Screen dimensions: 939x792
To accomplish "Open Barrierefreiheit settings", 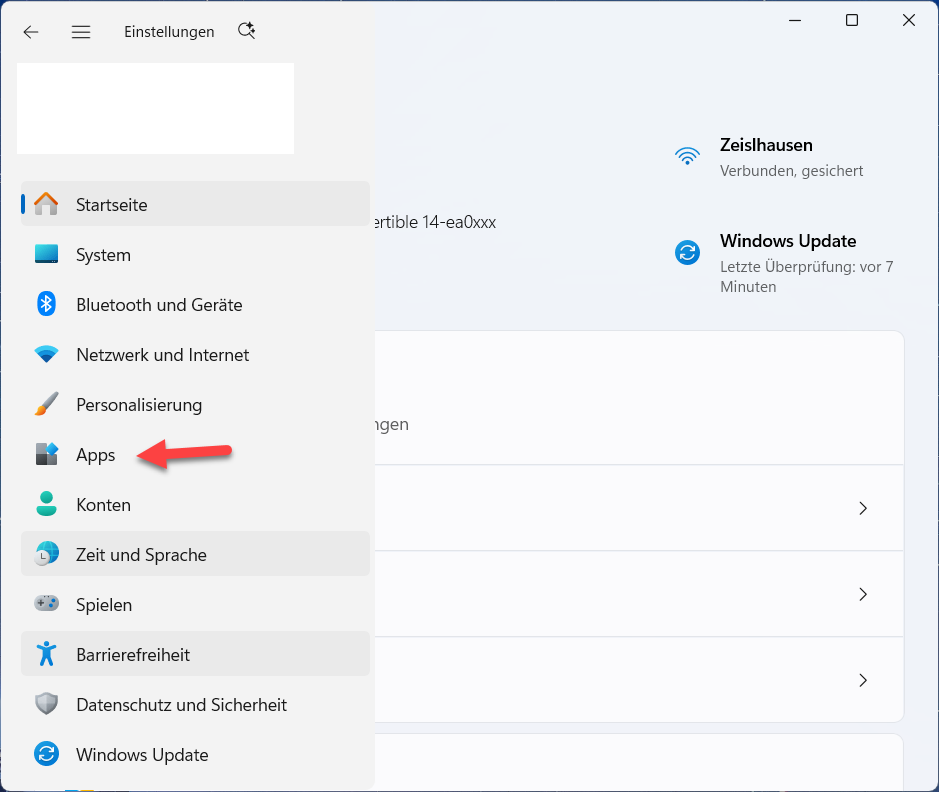I will (x=195, y=654).
